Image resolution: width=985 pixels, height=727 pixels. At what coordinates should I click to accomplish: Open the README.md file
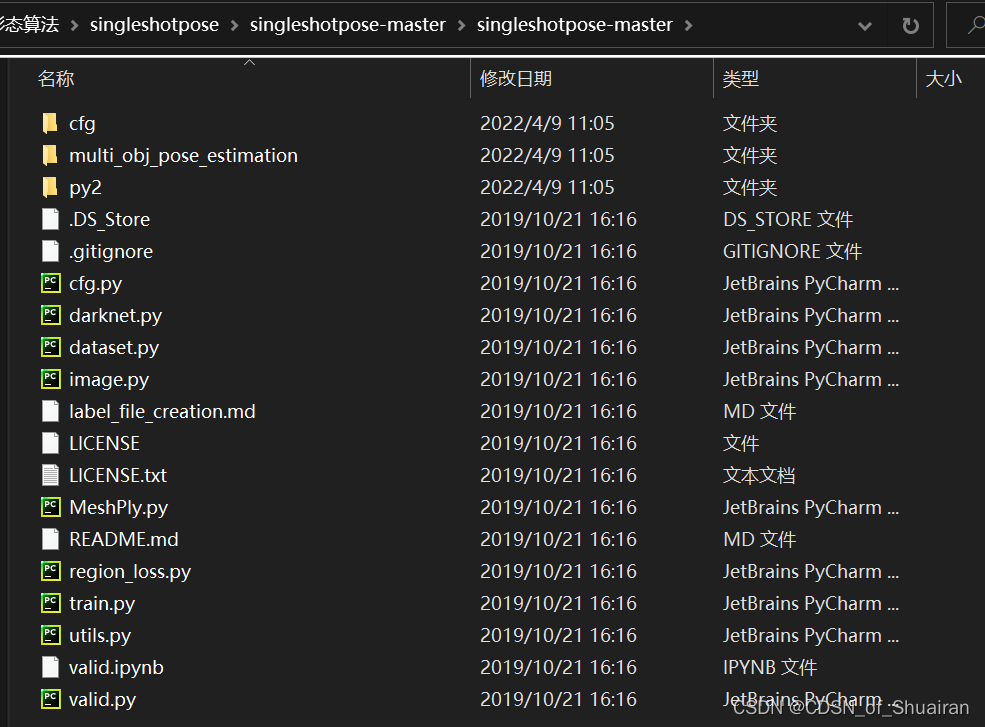123,539
